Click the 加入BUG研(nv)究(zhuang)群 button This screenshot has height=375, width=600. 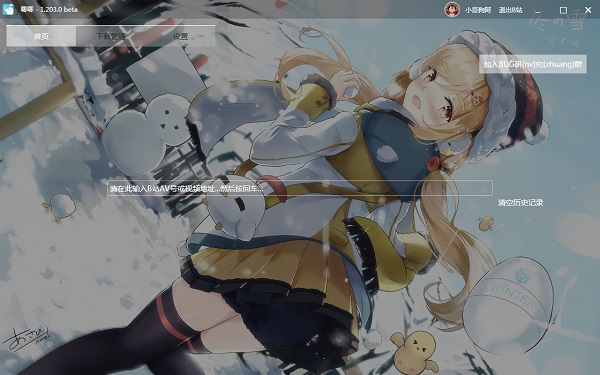(x=533, y=64)
